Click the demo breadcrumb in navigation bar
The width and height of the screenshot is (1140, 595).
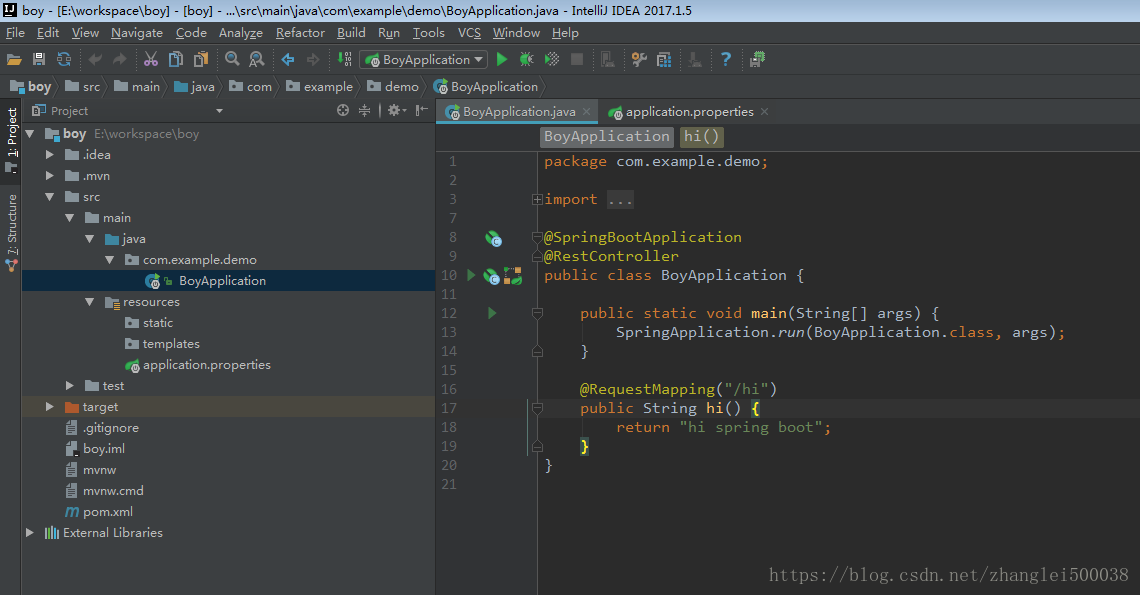click(401, 87)
